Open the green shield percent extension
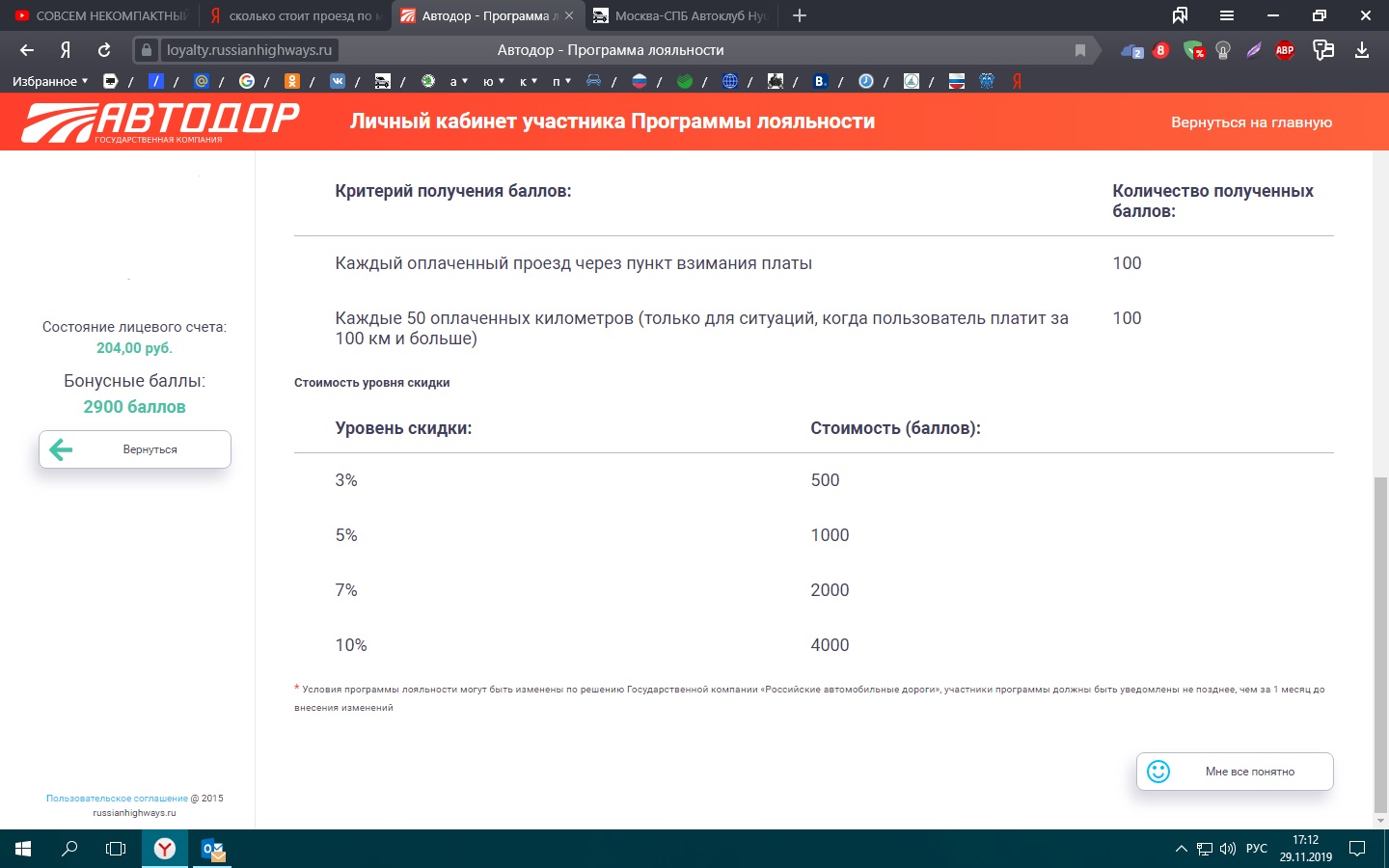Viewport: 1389px width, 868px height. [x=1194, y=50]
